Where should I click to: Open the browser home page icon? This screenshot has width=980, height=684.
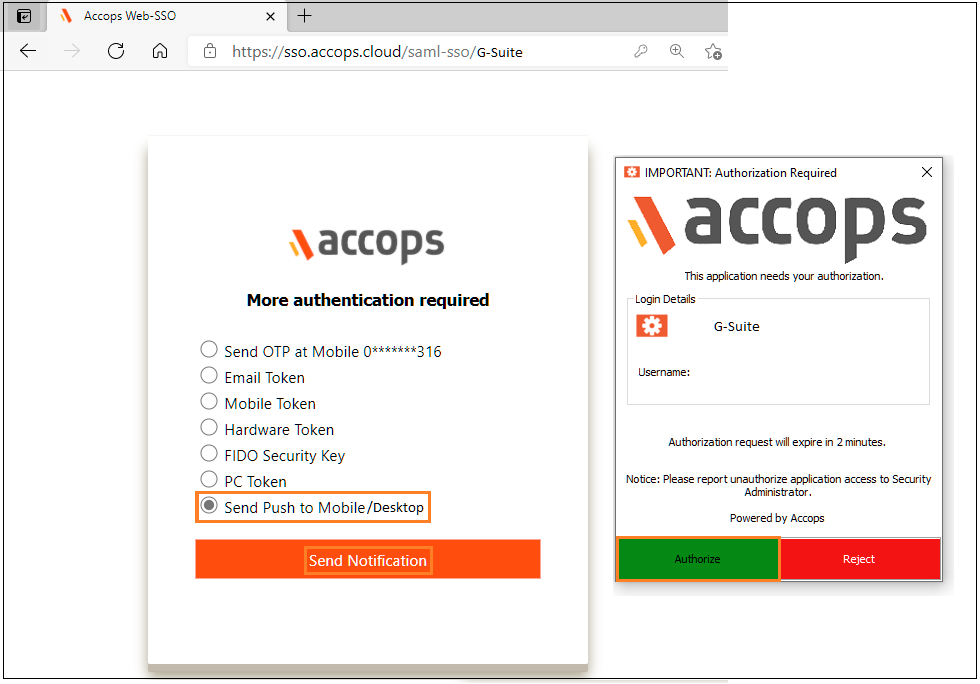tap(160, 51)
